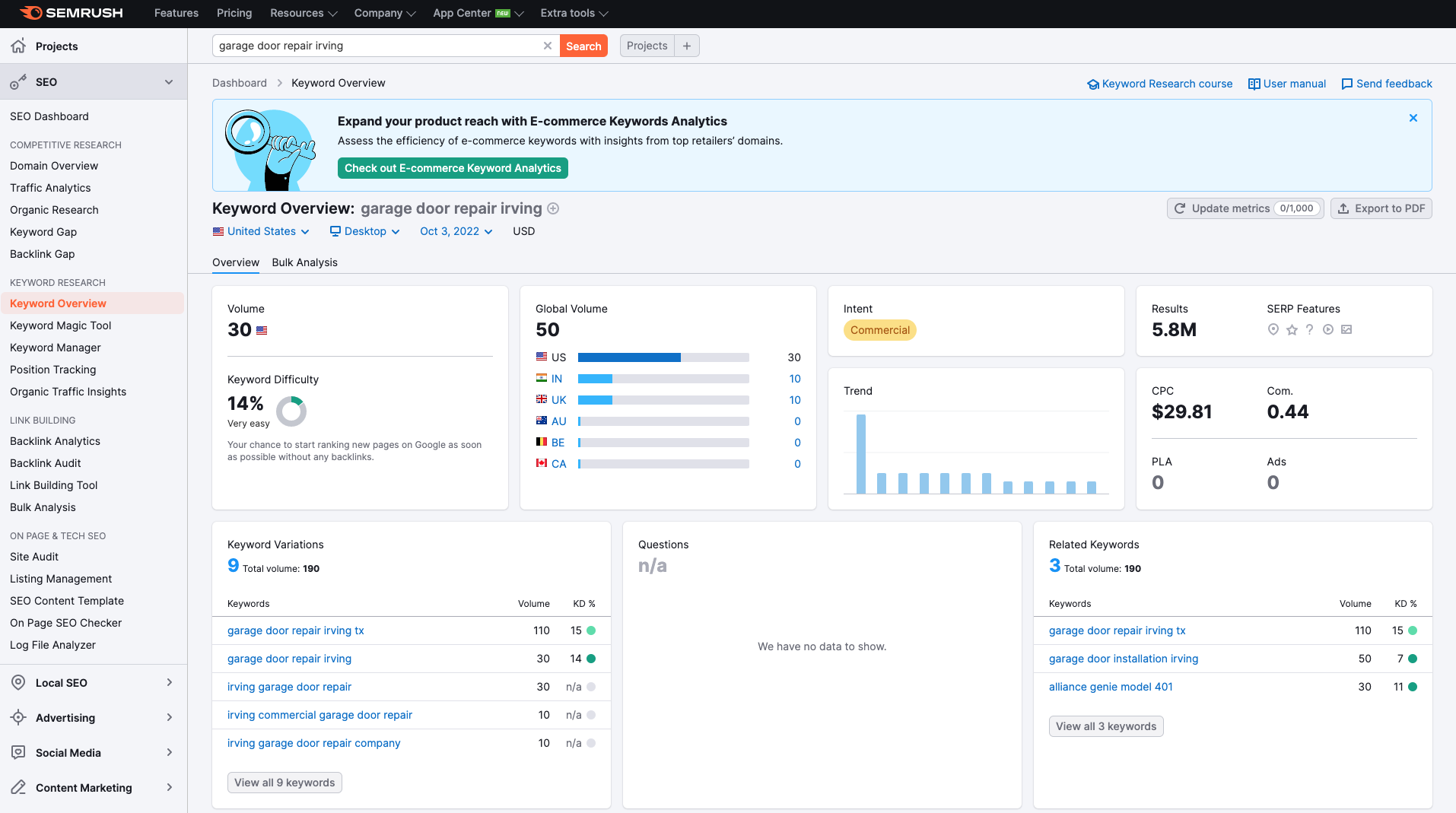Viewport: 1456px width, 813px height.
Task: Open Backlink Analytics in sidebar
Action: click(x=55, y=441)
